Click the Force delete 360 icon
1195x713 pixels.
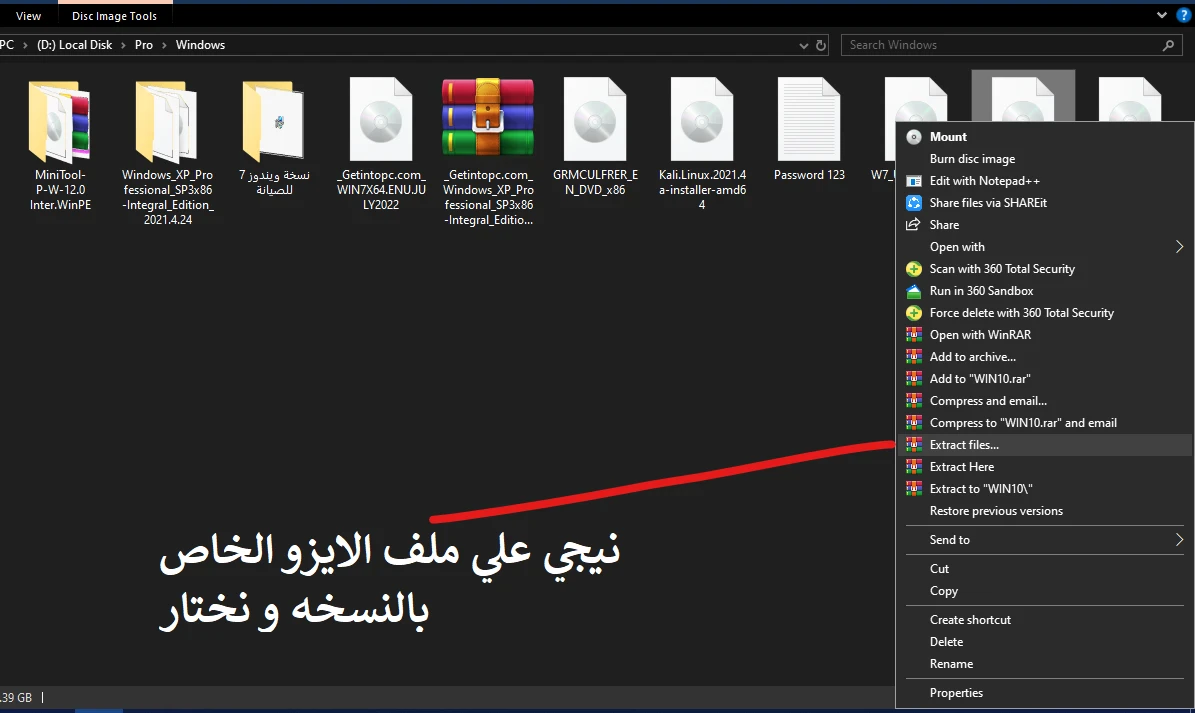[x=914, y=313]
